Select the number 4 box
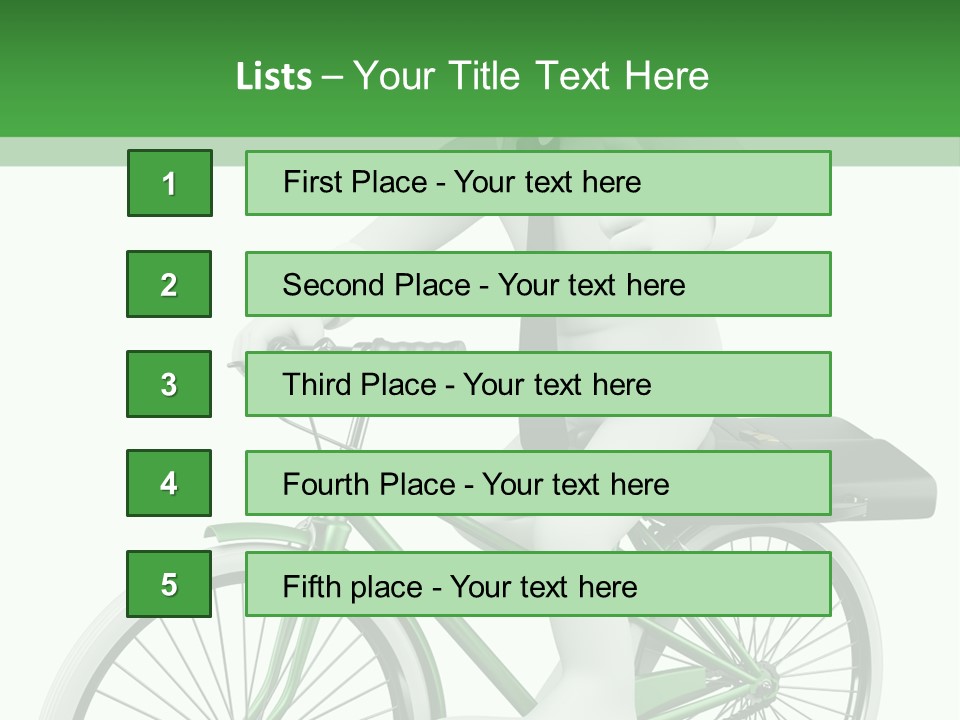The width and height of the screenshot is (960, 720). click(x=169, y=483)
